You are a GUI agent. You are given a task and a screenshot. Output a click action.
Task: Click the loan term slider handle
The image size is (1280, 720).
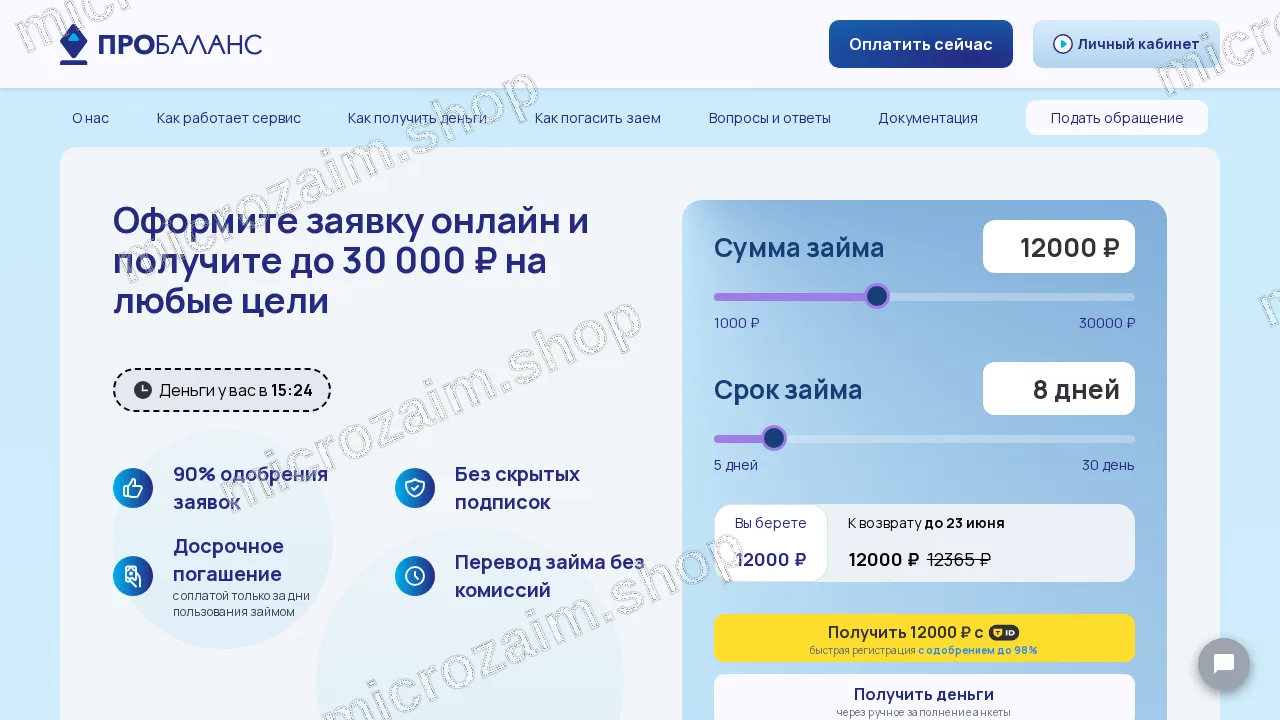[x=774, y=438]
